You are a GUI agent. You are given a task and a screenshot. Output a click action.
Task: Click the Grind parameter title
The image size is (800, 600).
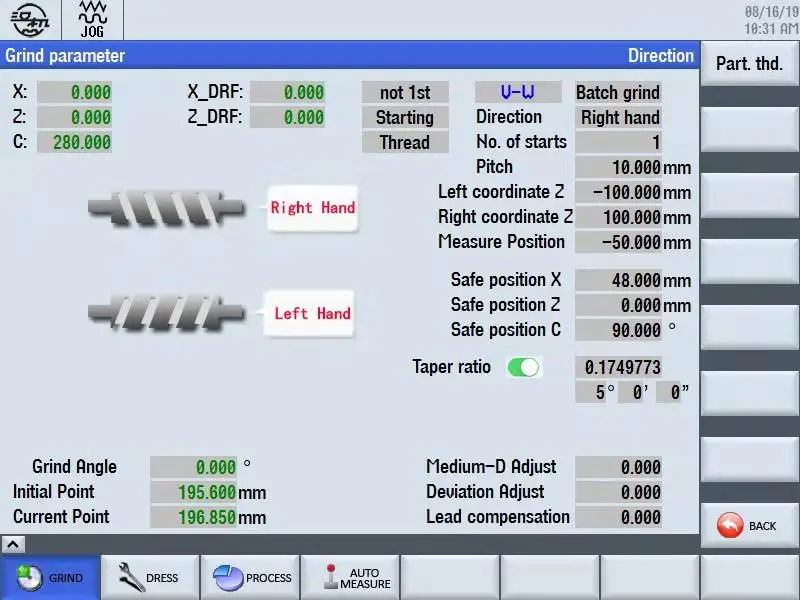tap(65, 56)
